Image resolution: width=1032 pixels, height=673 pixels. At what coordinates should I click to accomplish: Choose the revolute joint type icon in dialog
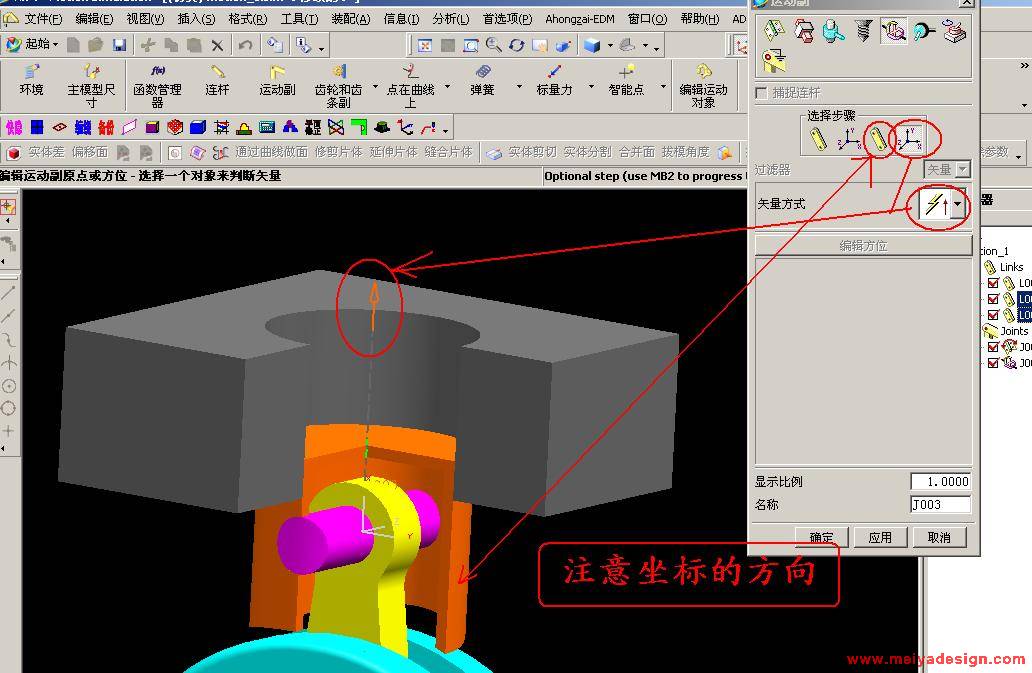pos(773,30)
